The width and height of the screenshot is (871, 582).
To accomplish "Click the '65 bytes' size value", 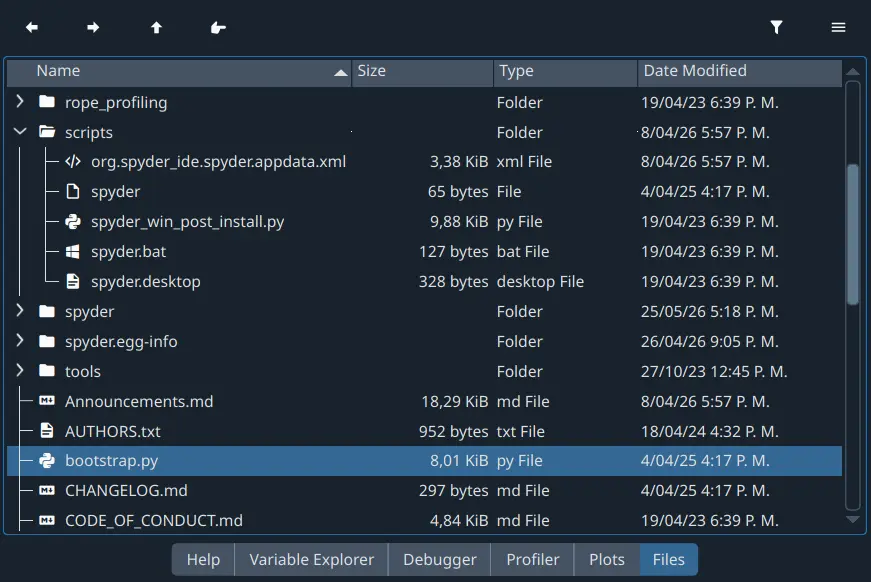I will 458,192.
